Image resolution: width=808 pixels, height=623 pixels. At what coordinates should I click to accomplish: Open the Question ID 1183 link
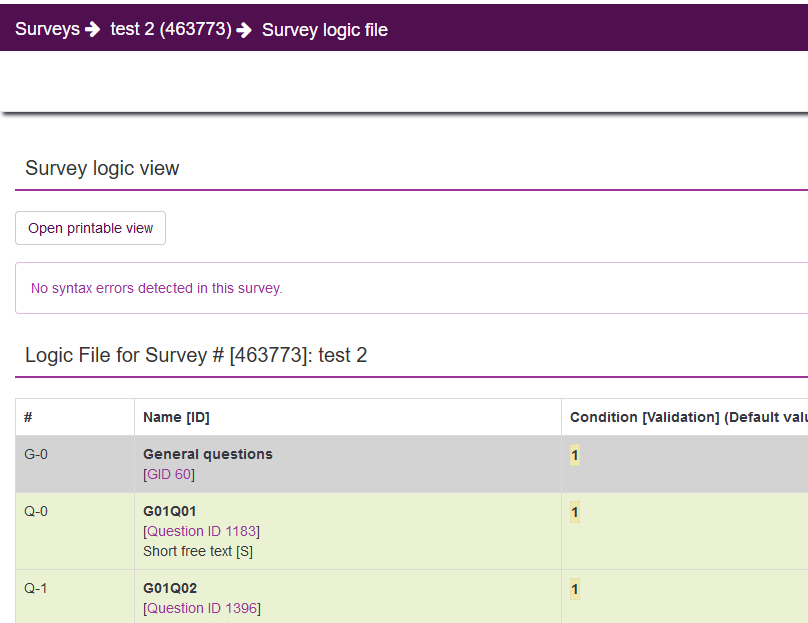click(201, 531)
